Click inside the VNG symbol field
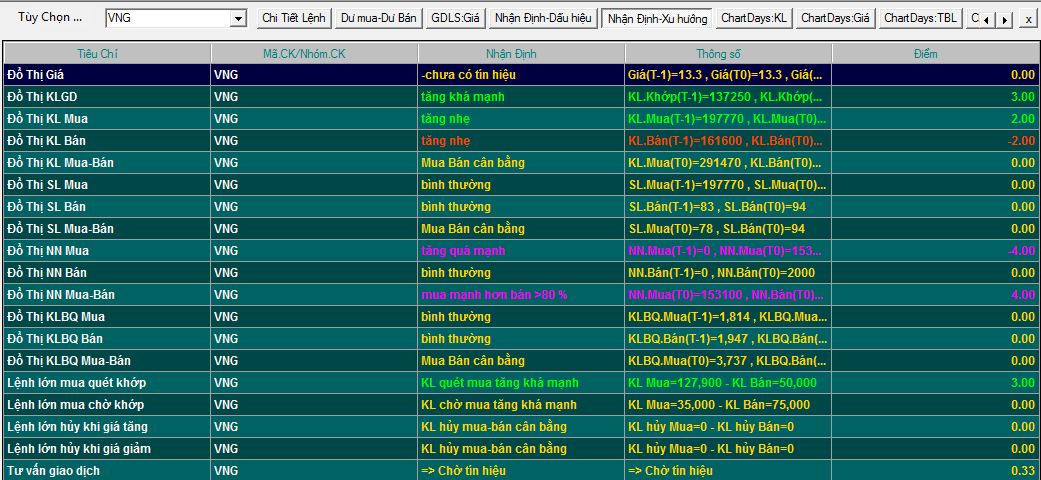 click(168, 19)
